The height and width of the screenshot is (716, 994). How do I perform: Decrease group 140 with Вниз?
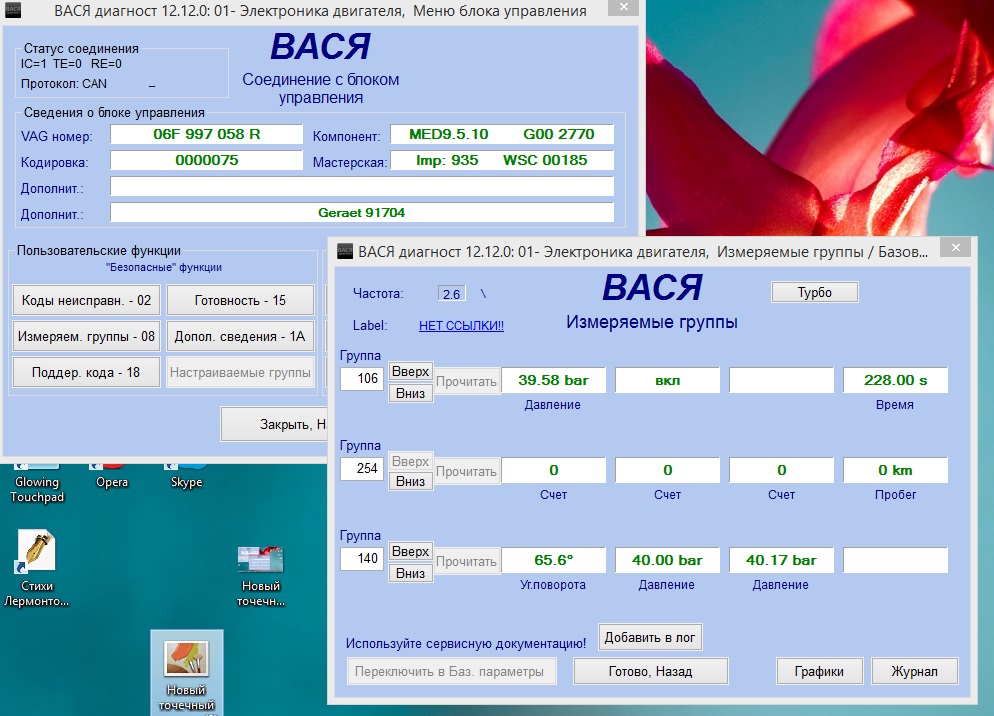411,573
